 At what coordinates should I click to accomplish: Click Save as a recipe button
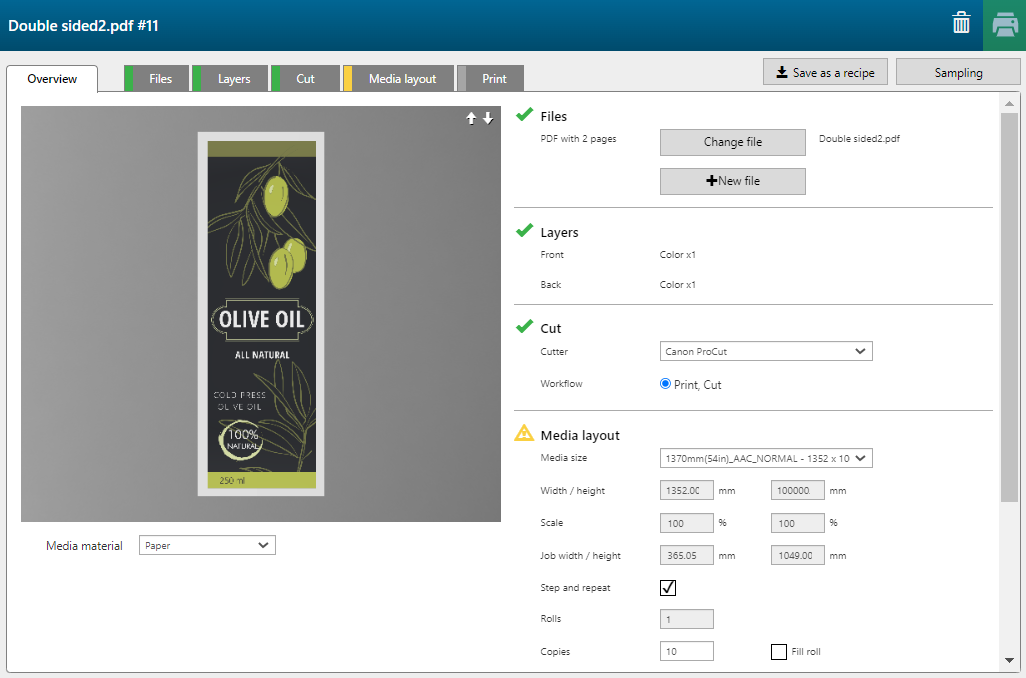pyautogui.click(x=825, y=73)
